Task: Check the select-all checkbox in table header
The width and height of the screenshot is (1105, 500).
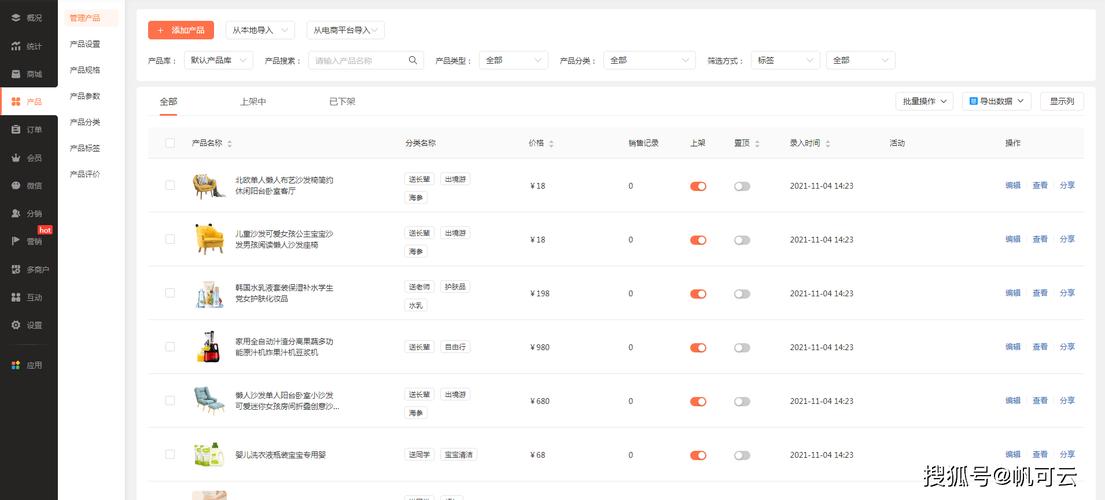Action: point(170,143)
